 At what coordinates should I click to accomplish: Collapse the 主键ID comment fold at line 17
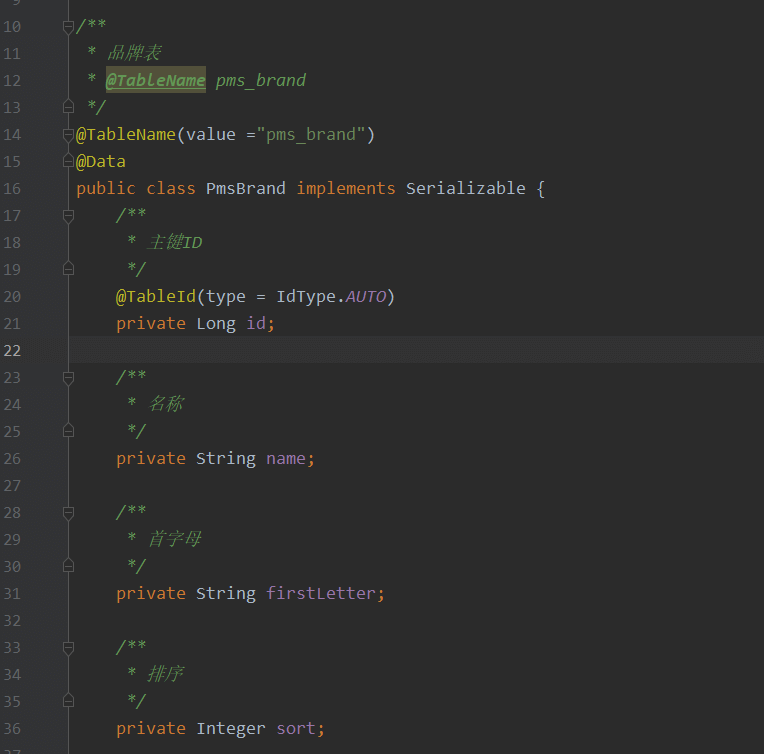pos(68,216)
